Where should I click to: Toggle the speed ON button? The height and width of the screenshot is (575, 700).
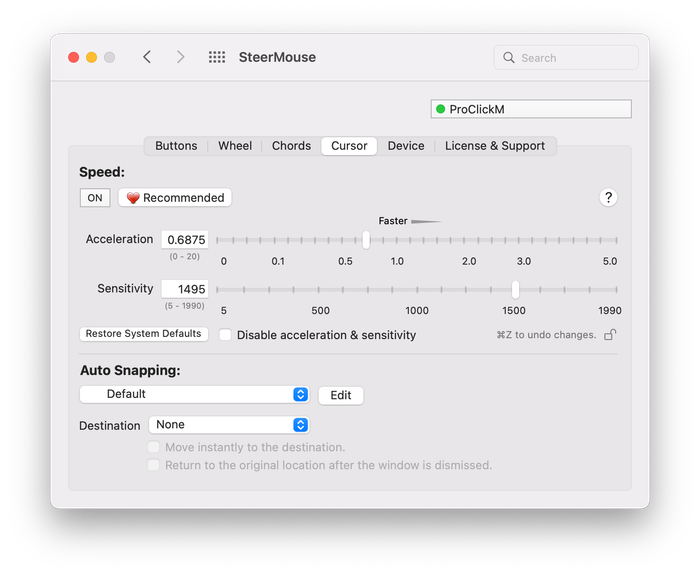pos(95,198)
